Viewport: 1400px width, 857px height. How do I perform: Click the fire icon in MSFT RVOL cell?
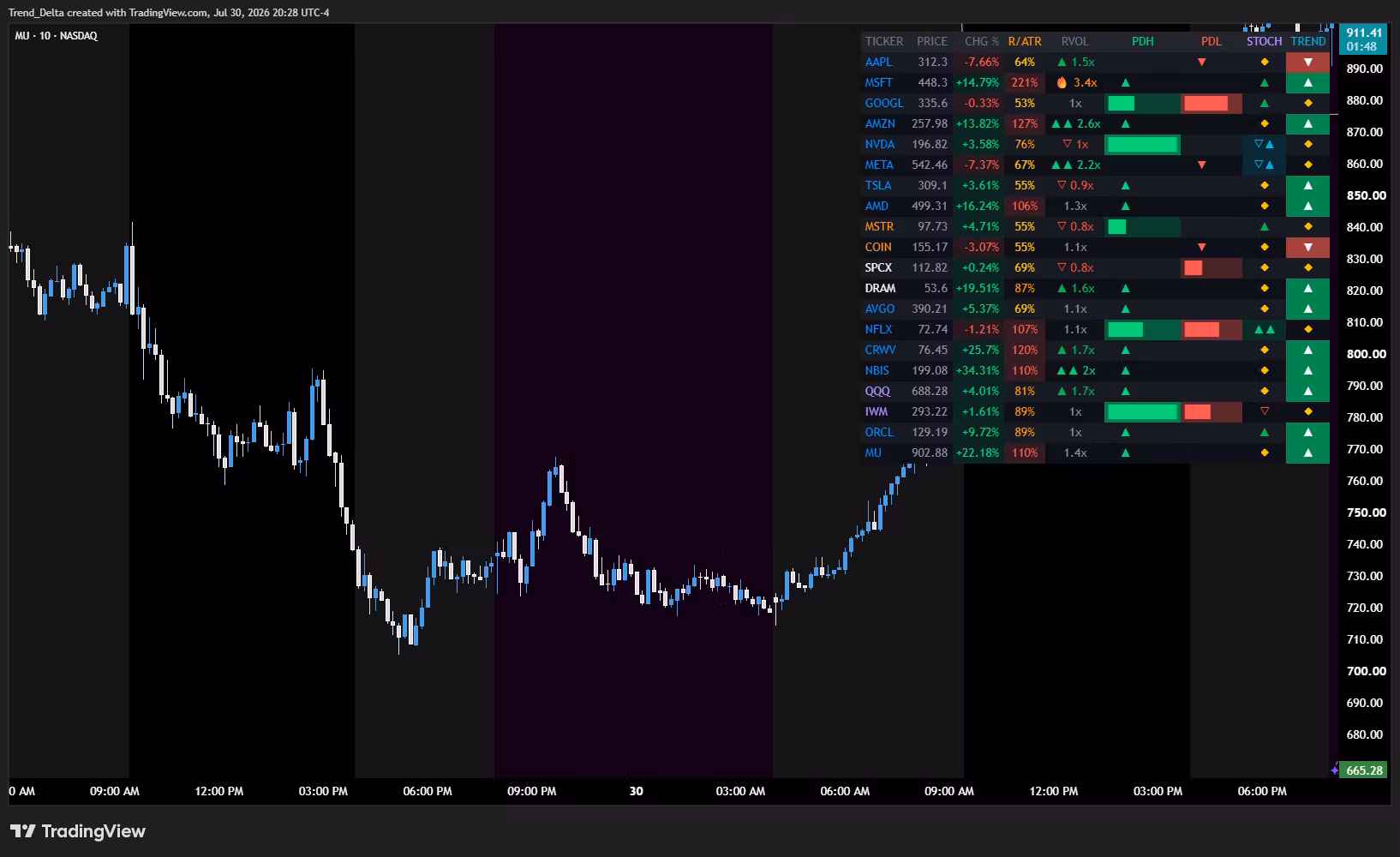coord(1062,82)
